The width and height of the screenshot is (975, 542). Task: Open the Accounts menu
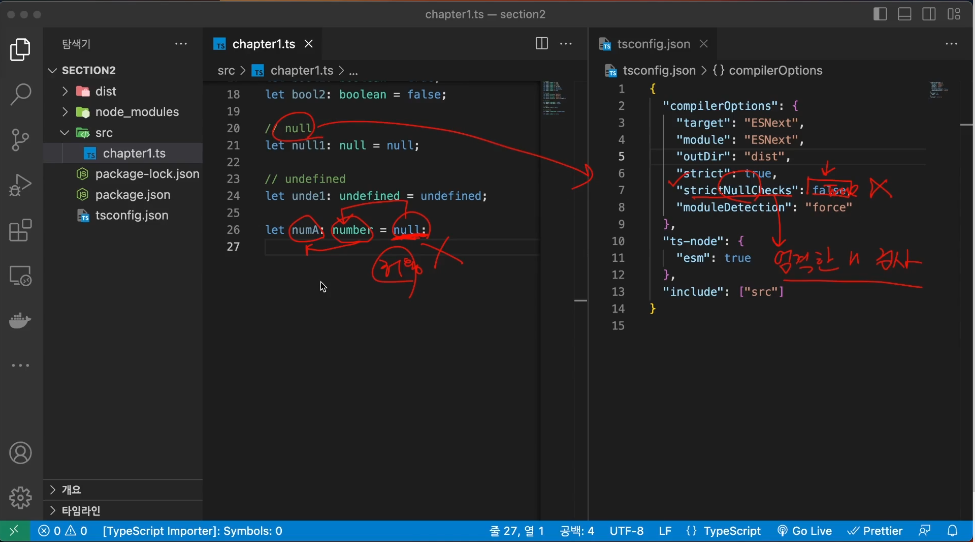point(21,453)
